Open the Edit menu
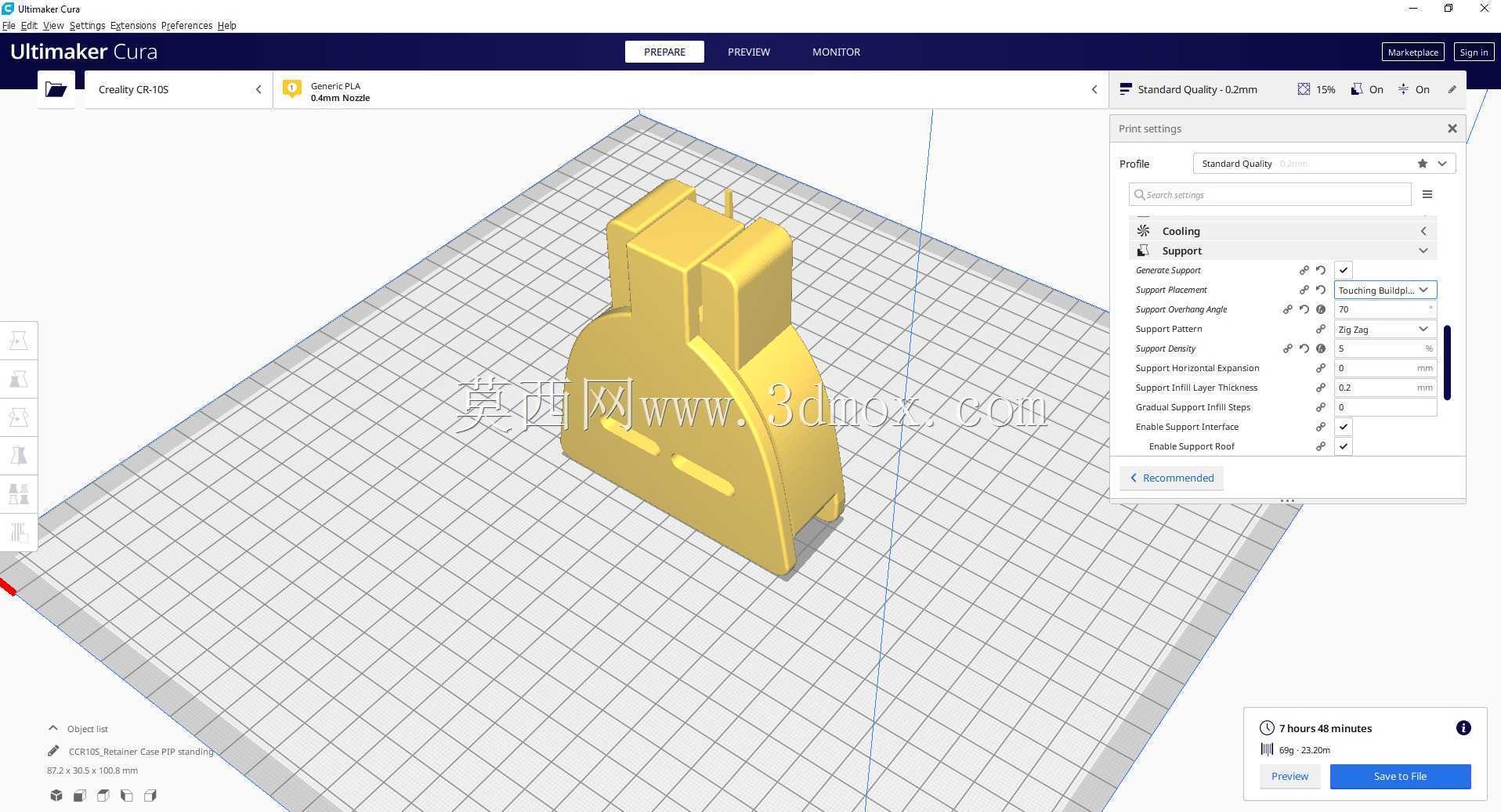This screenshot has width=1501, height=812. click(29, 25)
